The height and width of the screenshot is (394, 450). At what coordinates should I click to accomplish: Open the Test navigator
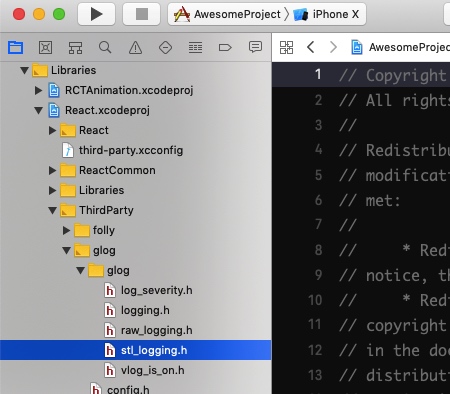point(165,48)
